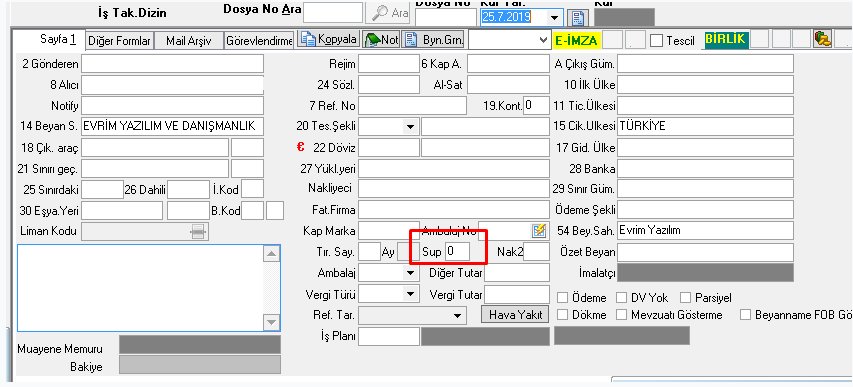Toggle the Tescil checkbox
Screen dimensions: 853x387
pyautogui.click(x=657, y=41)
